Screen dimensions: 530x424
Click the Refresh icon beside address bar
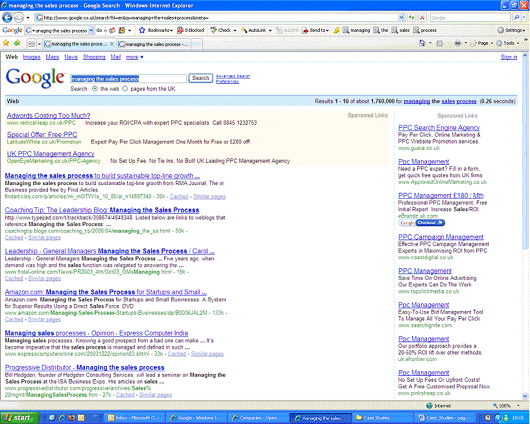coord(411,18)
